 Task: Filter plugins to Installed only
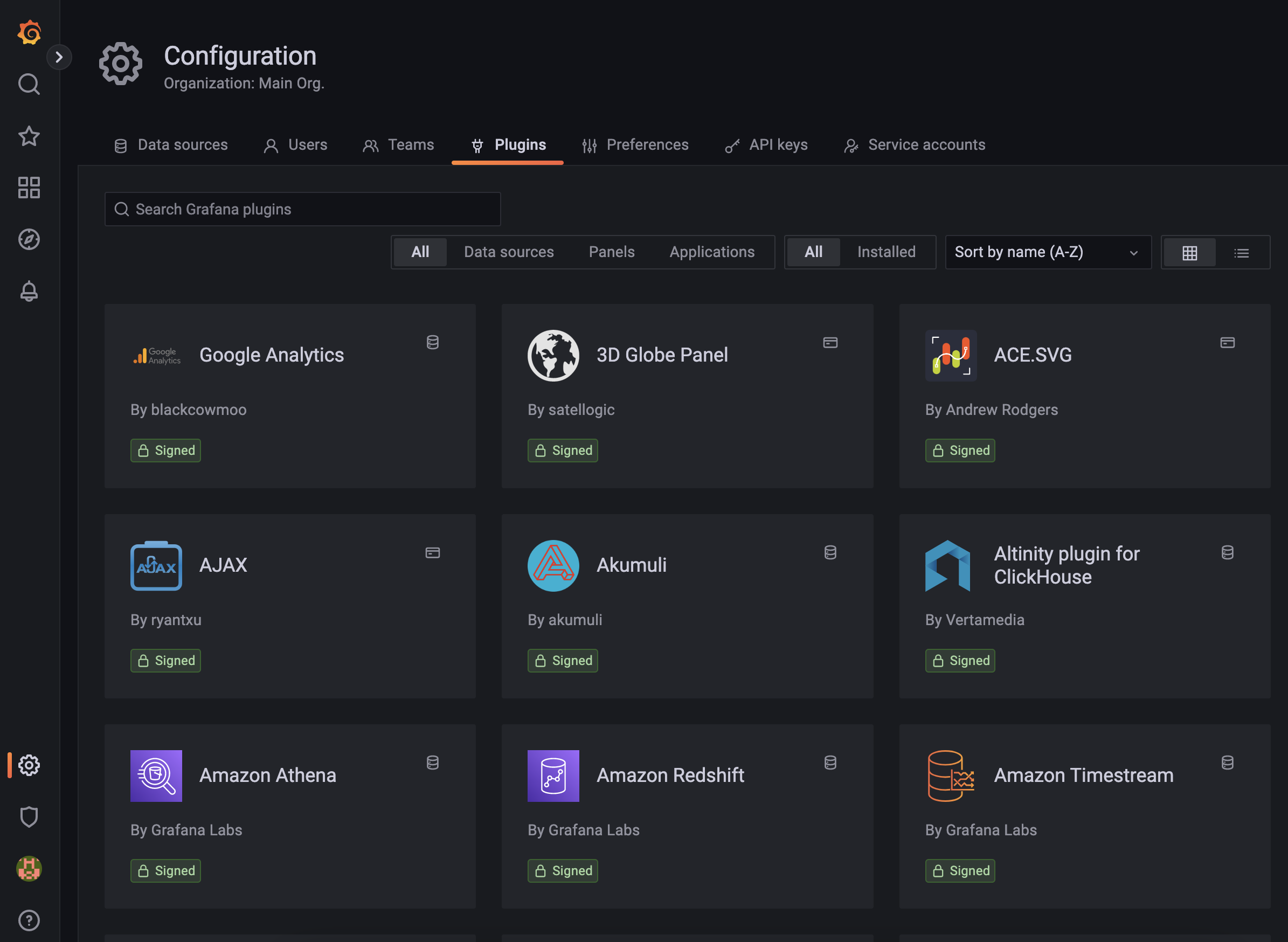(886, 252)
